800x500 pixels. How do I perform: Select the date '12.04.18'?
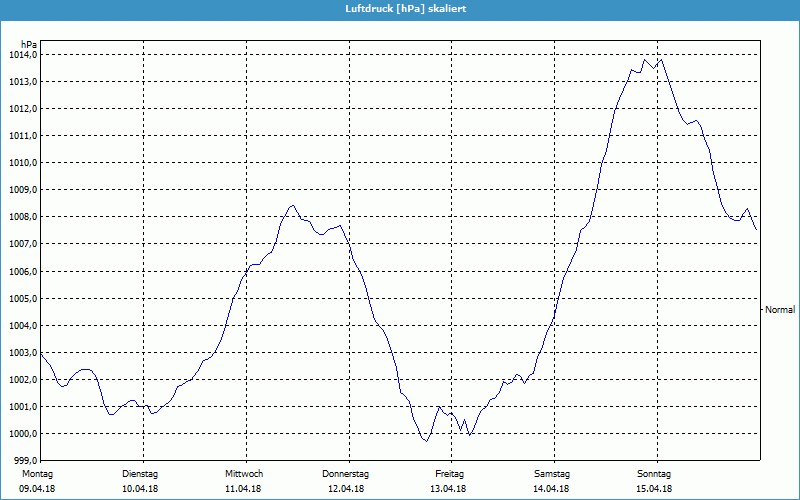[346, 489]
